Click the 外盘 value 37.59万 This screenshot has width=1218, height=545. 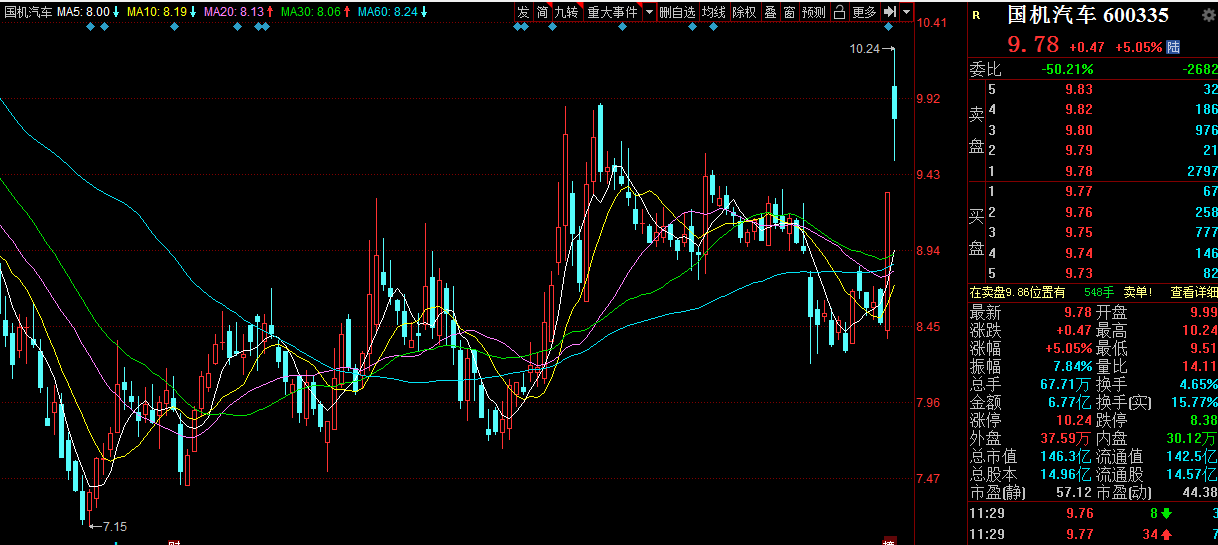(x=1065, y=438)
